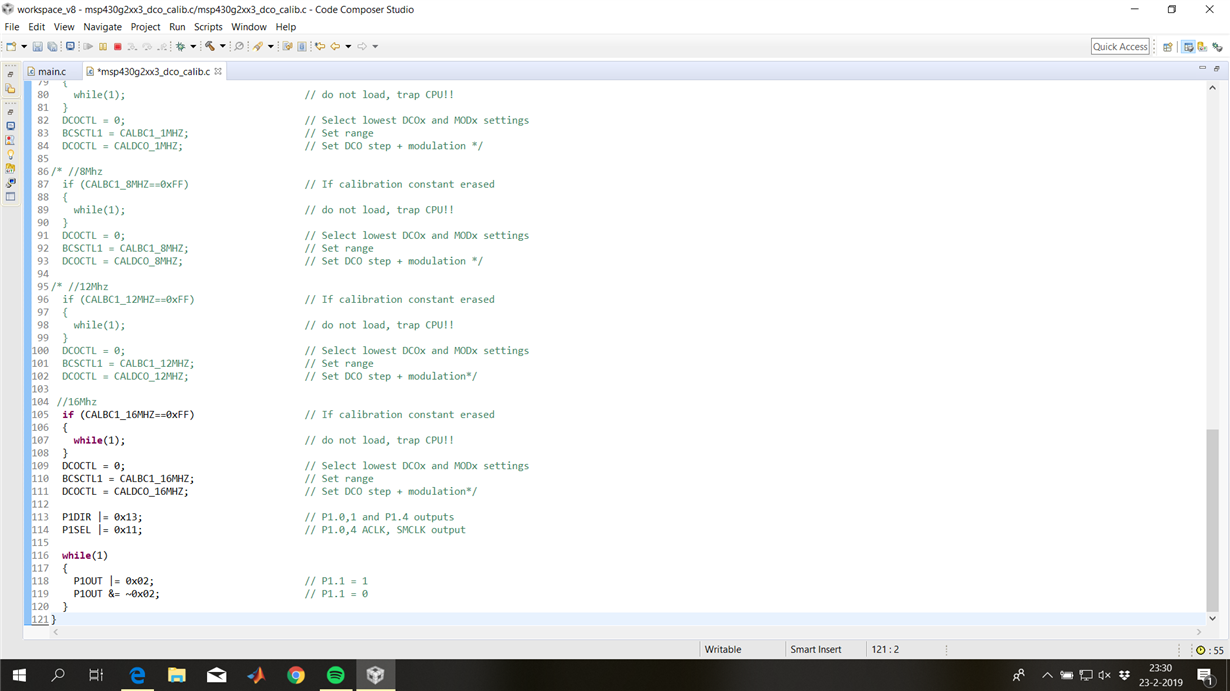Click the red Terminate toolbar icon
Viewport: 1230px width, 691px height.
point(117,46)
